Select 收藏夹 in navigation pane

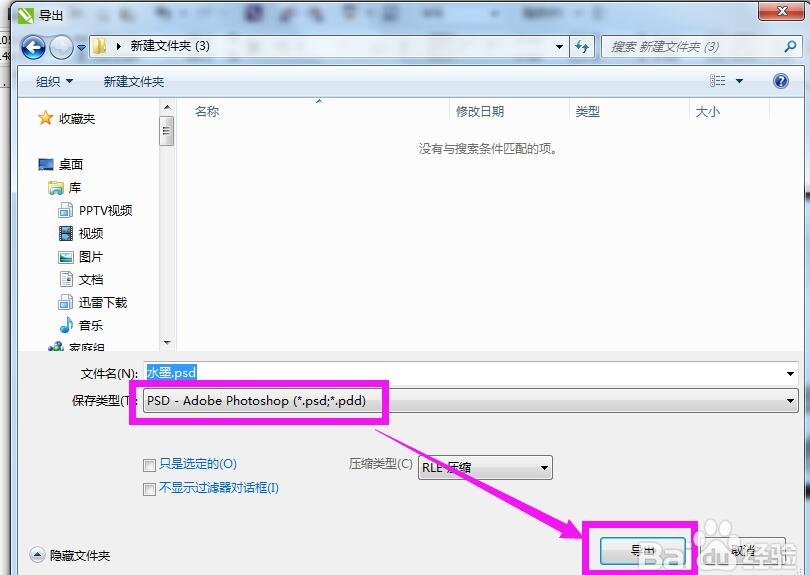(x=76, y=119)
